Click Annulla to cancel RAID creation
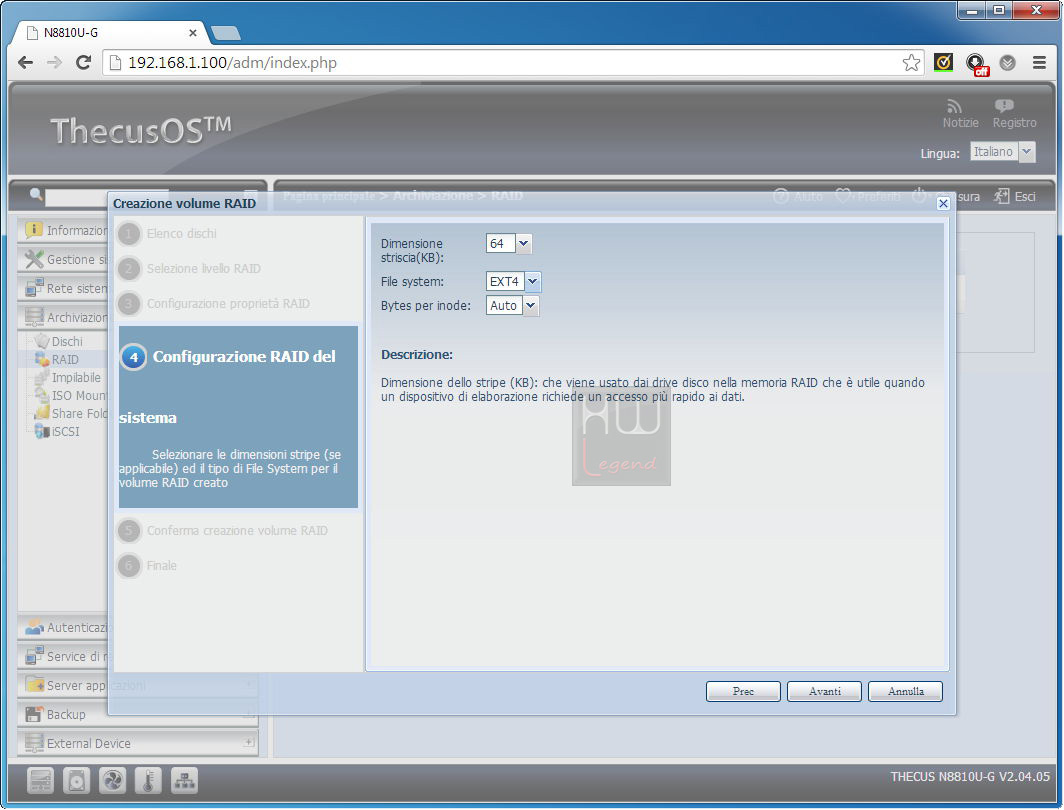The height and width of the screenshot is (810, 1064). 905,691
